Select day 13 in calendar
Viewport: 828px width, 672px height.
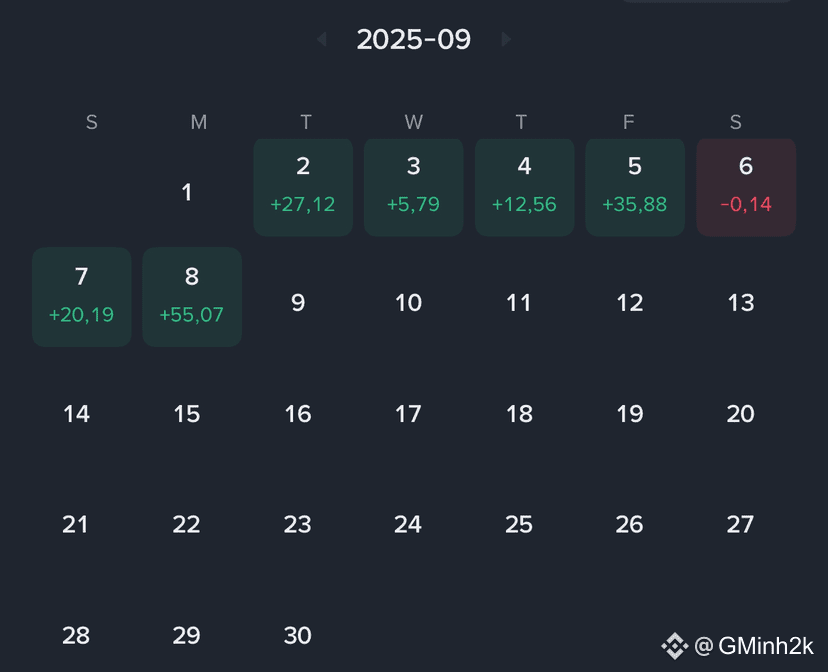pos(741,302)
